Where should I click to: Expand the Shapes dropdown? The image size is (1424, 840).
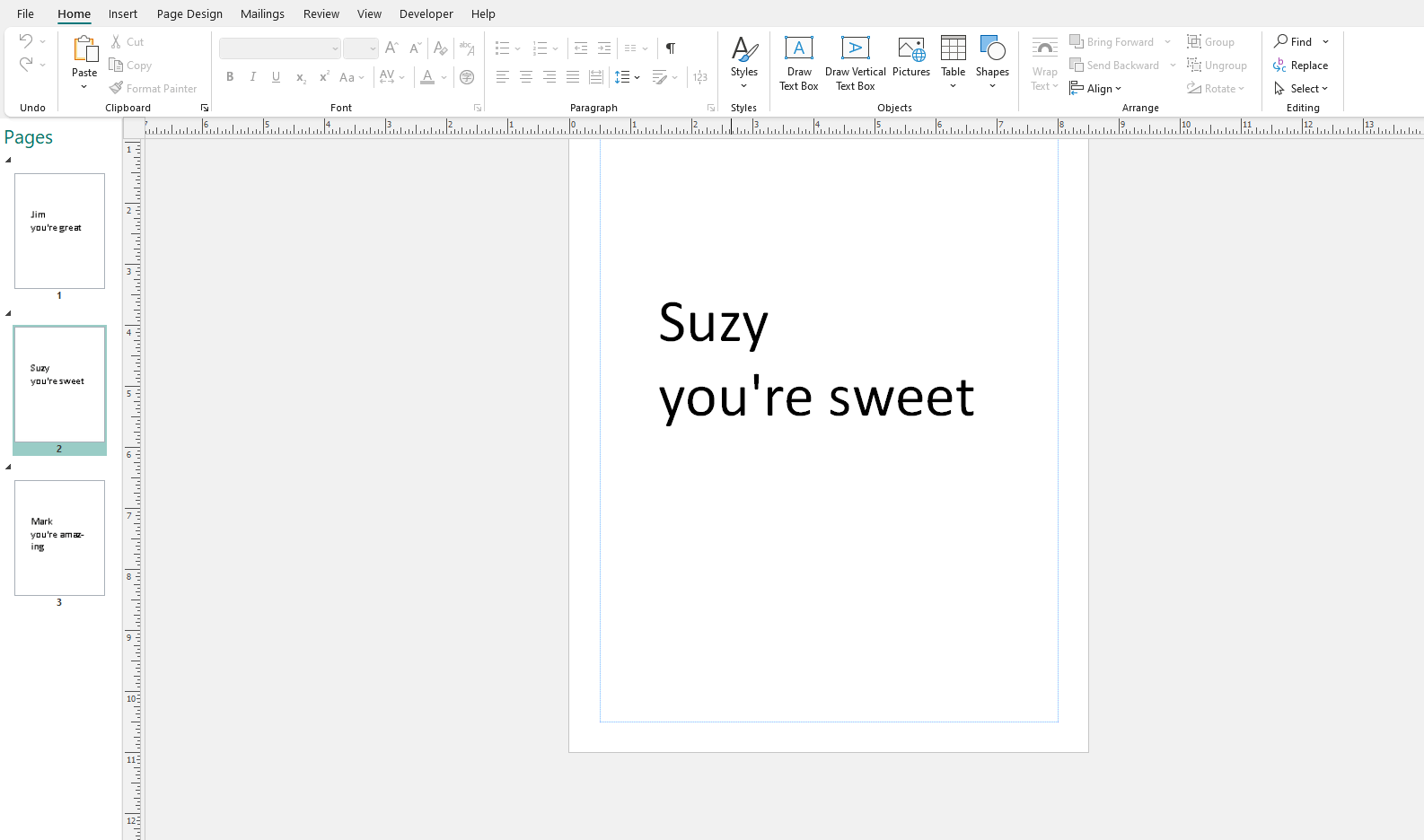(x=992, y=86)
